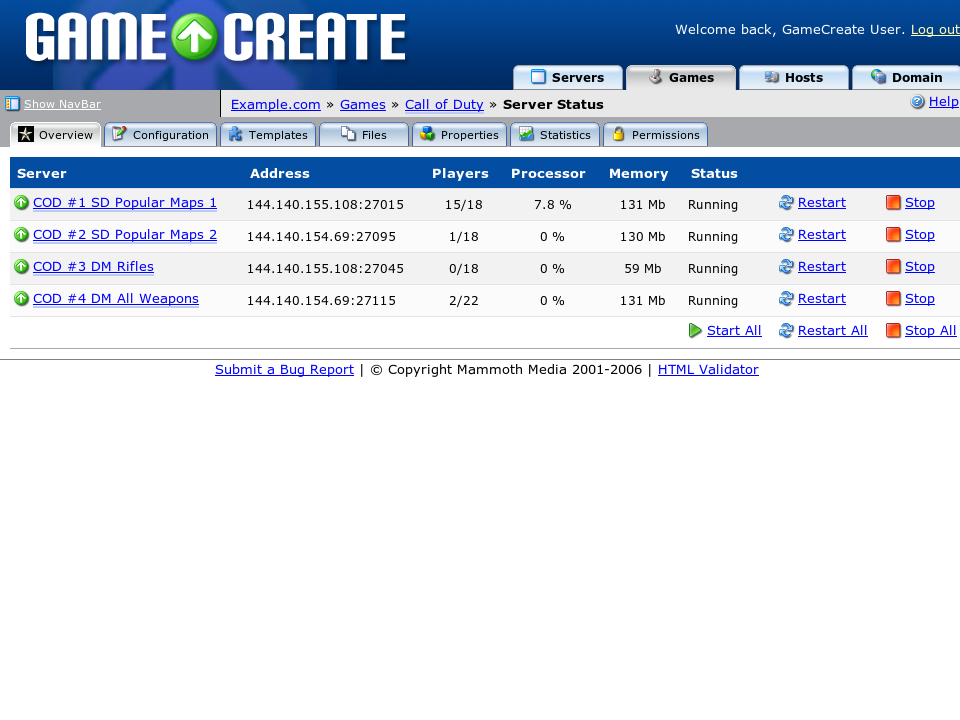Open the Submit a Bug Report link

click(x=284, y=370)
